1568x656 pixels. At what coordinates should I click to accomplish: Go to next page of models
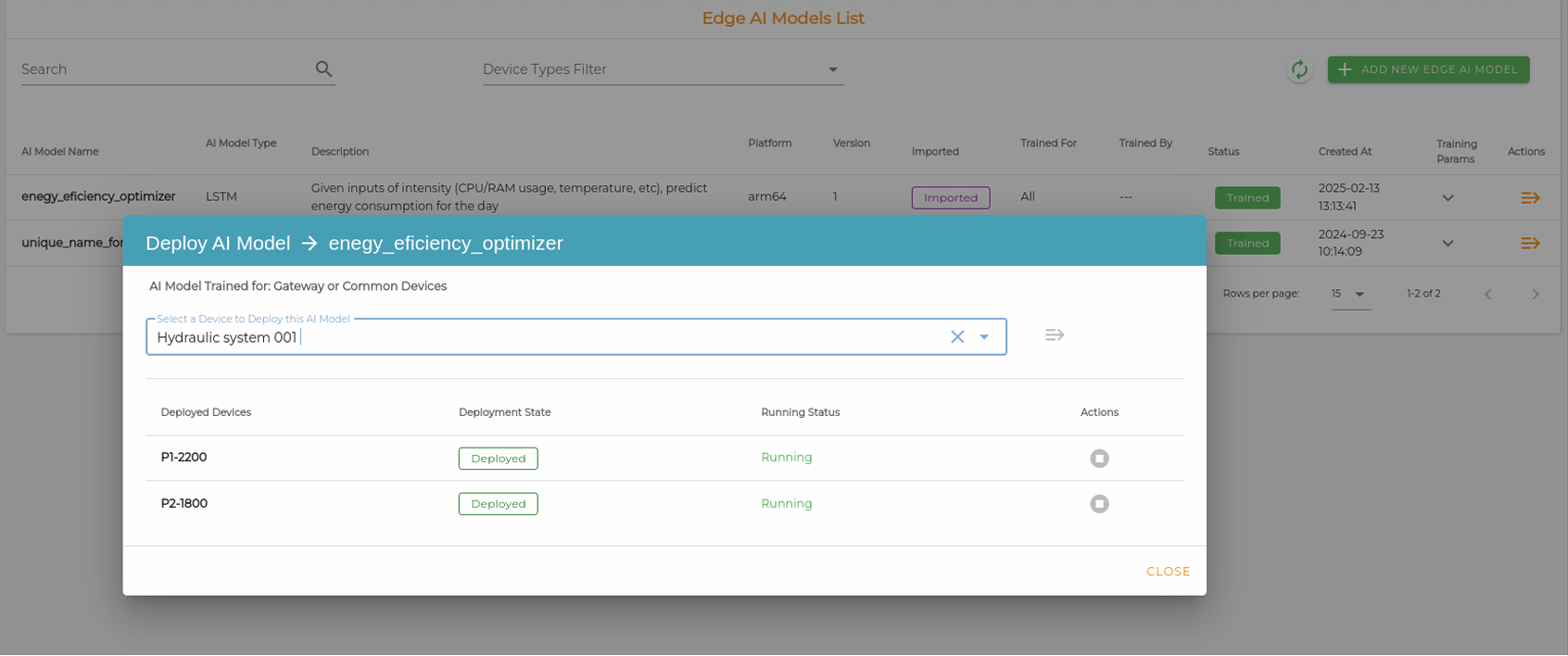point(1536,294)
